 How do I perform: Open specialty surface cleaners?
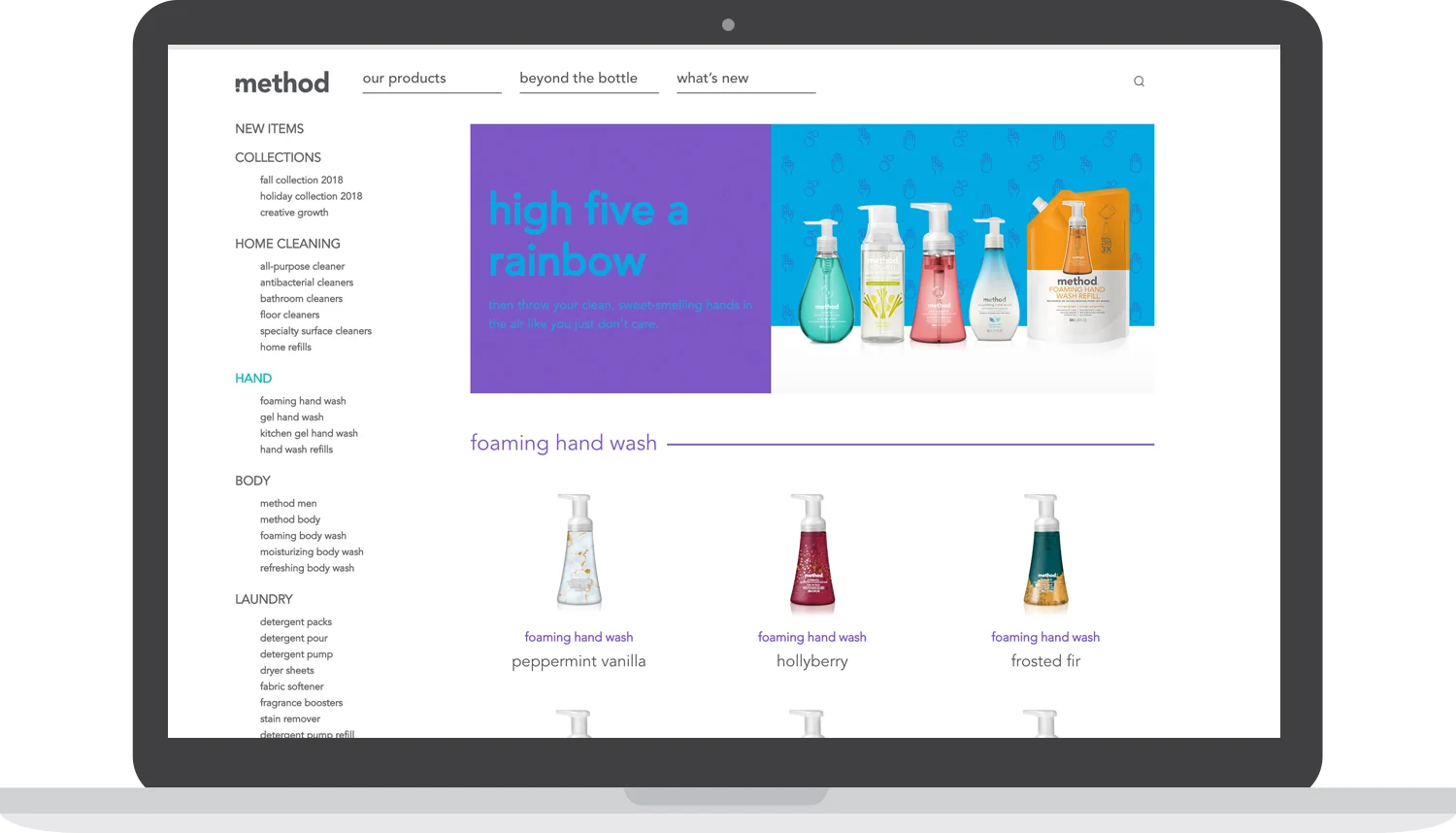(x=315, y=331)
